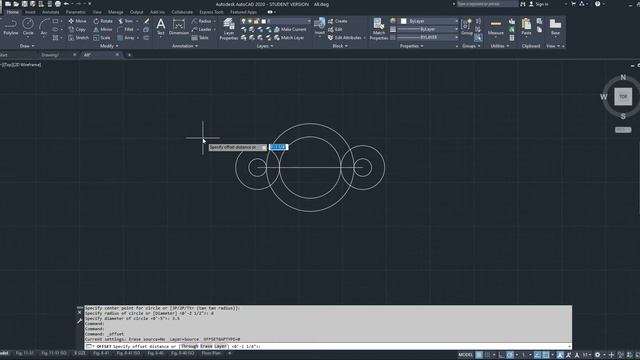640x360 pixels.
Task: Click the Leader annotation tool
Action: click(202, 29)
